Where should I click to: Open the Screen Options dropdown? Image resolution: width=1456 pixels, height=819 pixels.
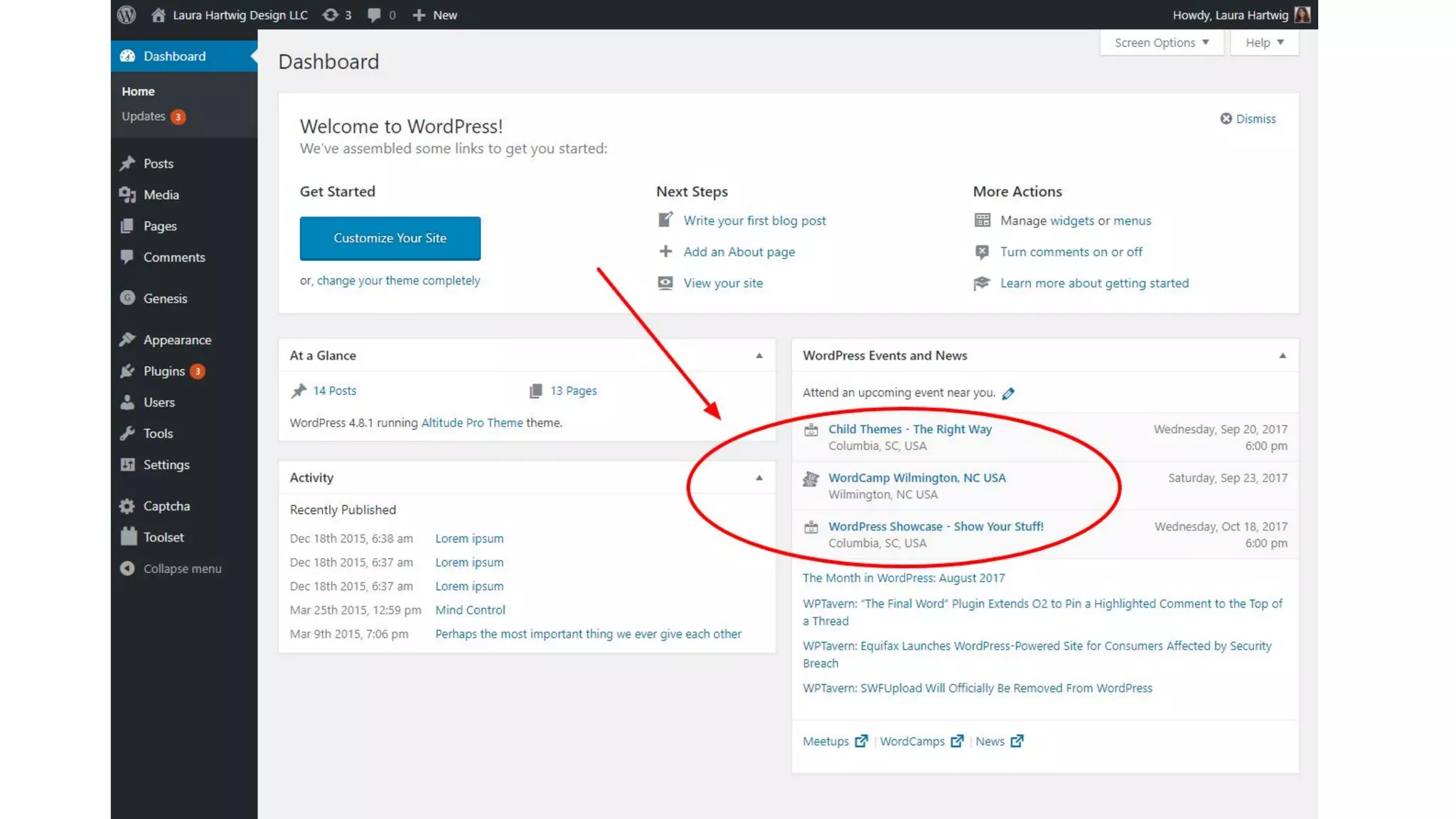point(1161,43)
